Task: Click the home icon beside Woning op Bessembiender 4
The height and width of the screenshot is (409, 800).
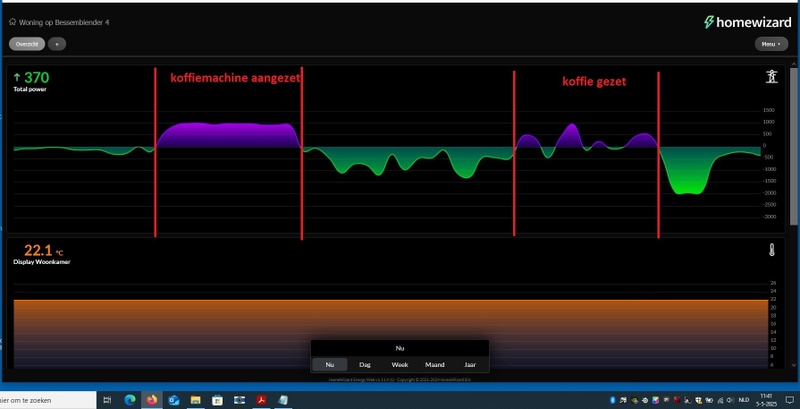Action: click(12, 22)
